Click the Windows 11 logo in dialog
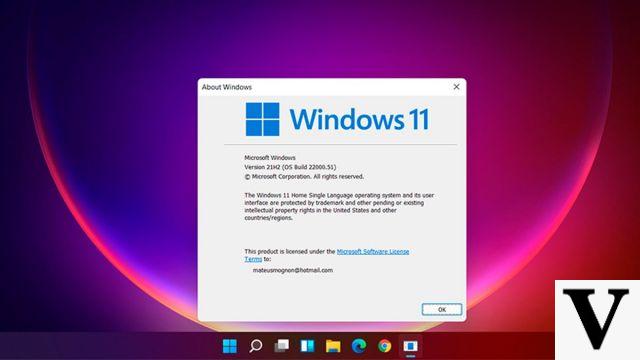 pos(337,119)
